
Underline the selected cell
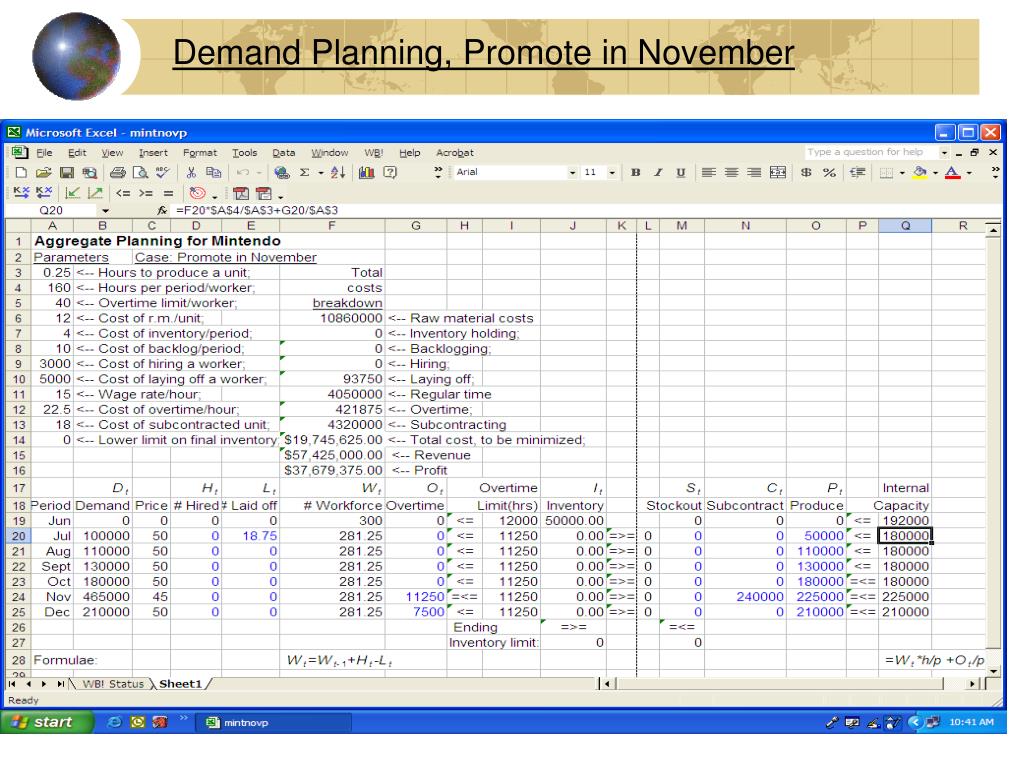click(680, 172)
